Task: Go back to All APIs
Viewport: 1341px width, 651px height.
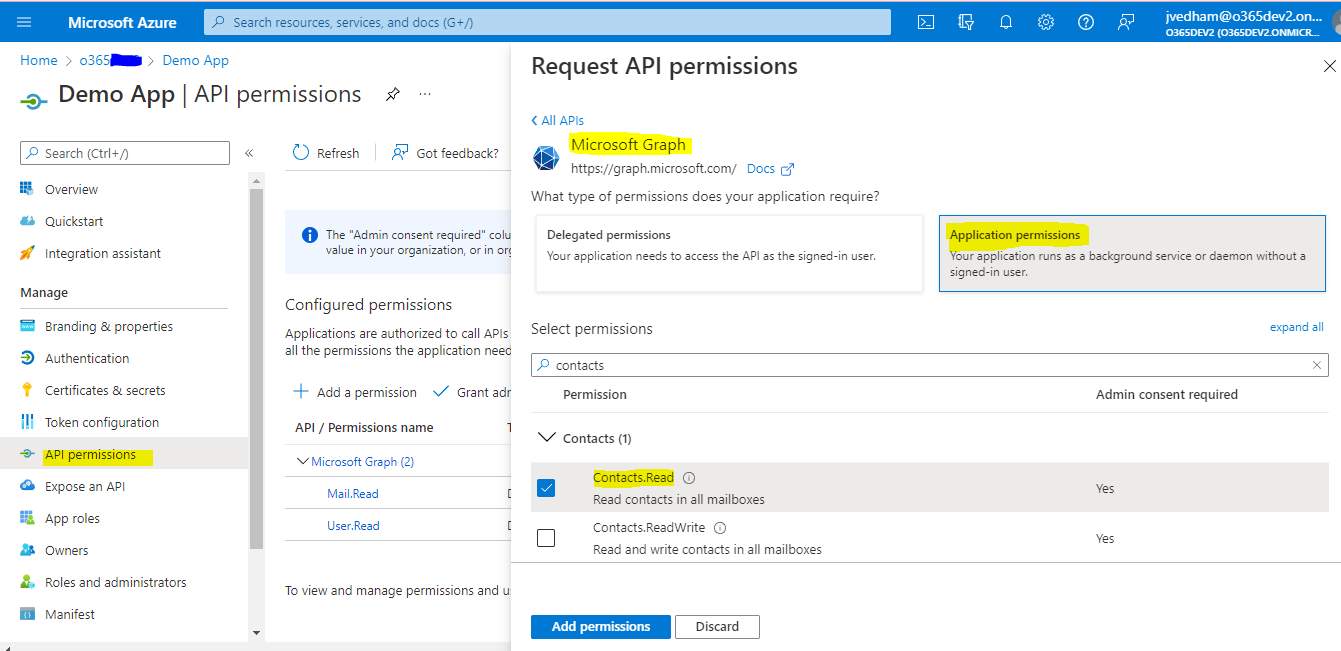Action: click(x=557, y=120)
